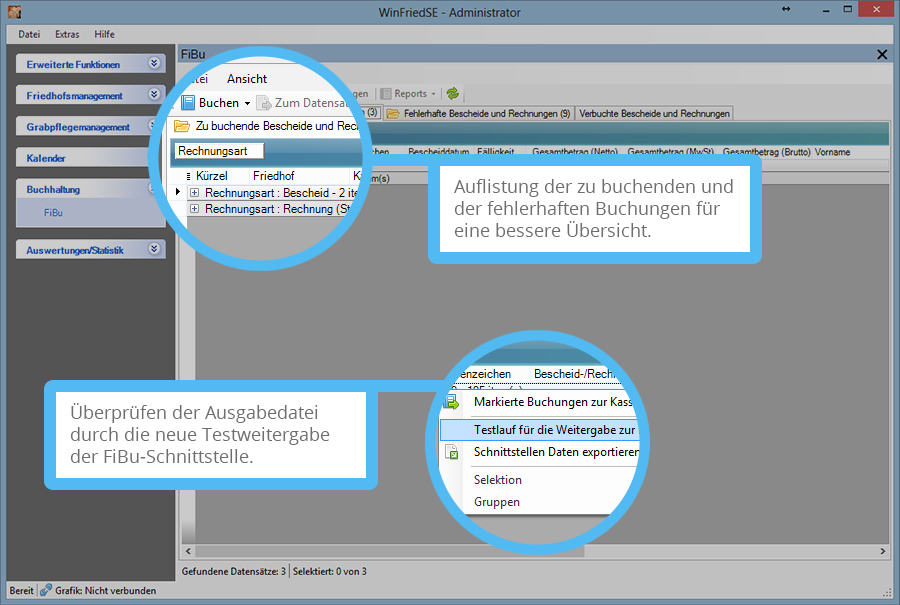The height and width of the screenshot is (605, 900).
Task: Expand the Rechnungsart: Bescheid group row
Action: pyautogui.click(x=194, y=192)
